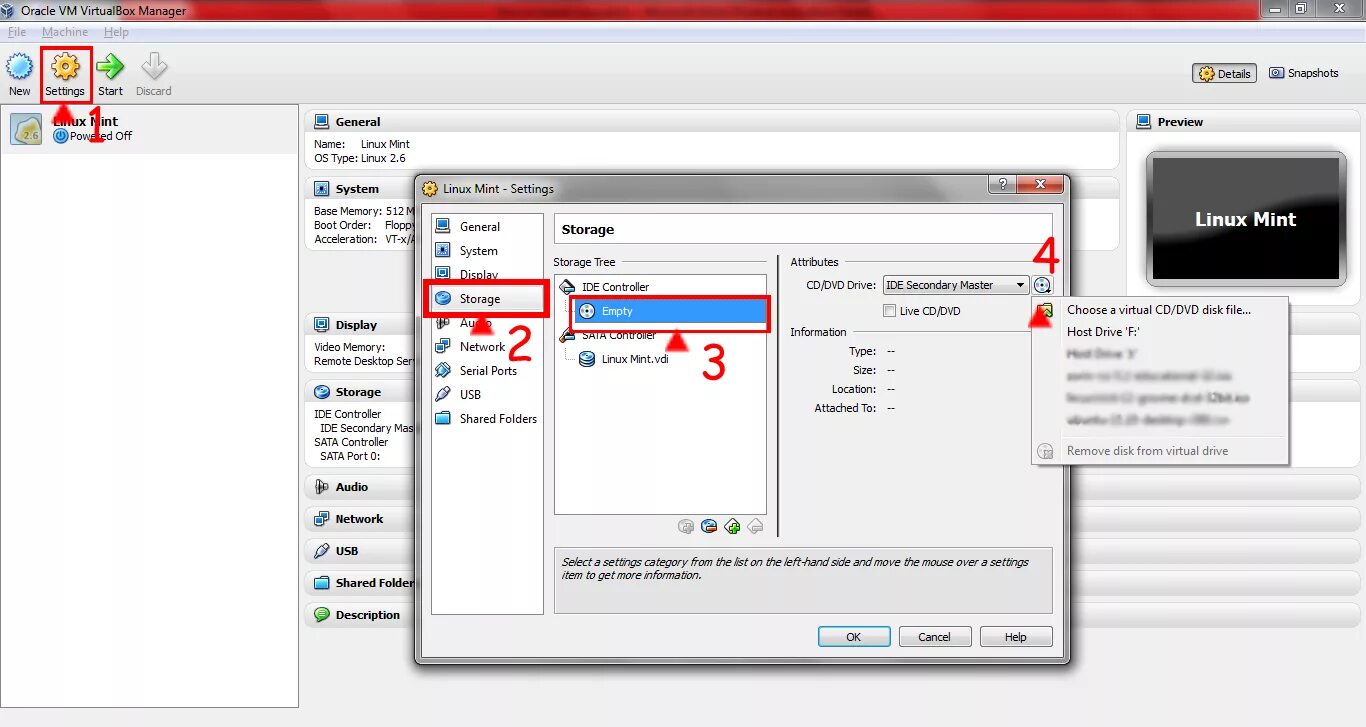Select the Linux Mint VM in the list
This screenshot has height=727, width=1366.
pyautogui.click(x=150, y=129)
